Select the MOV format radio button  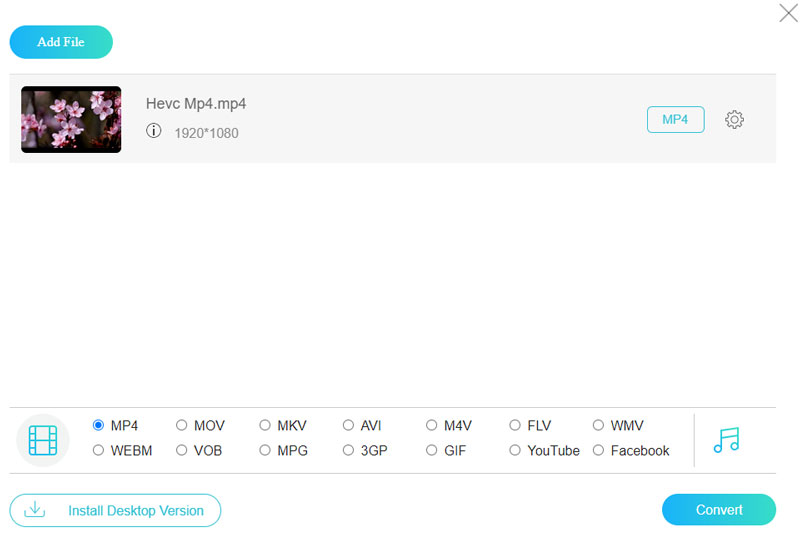(182, 425)
